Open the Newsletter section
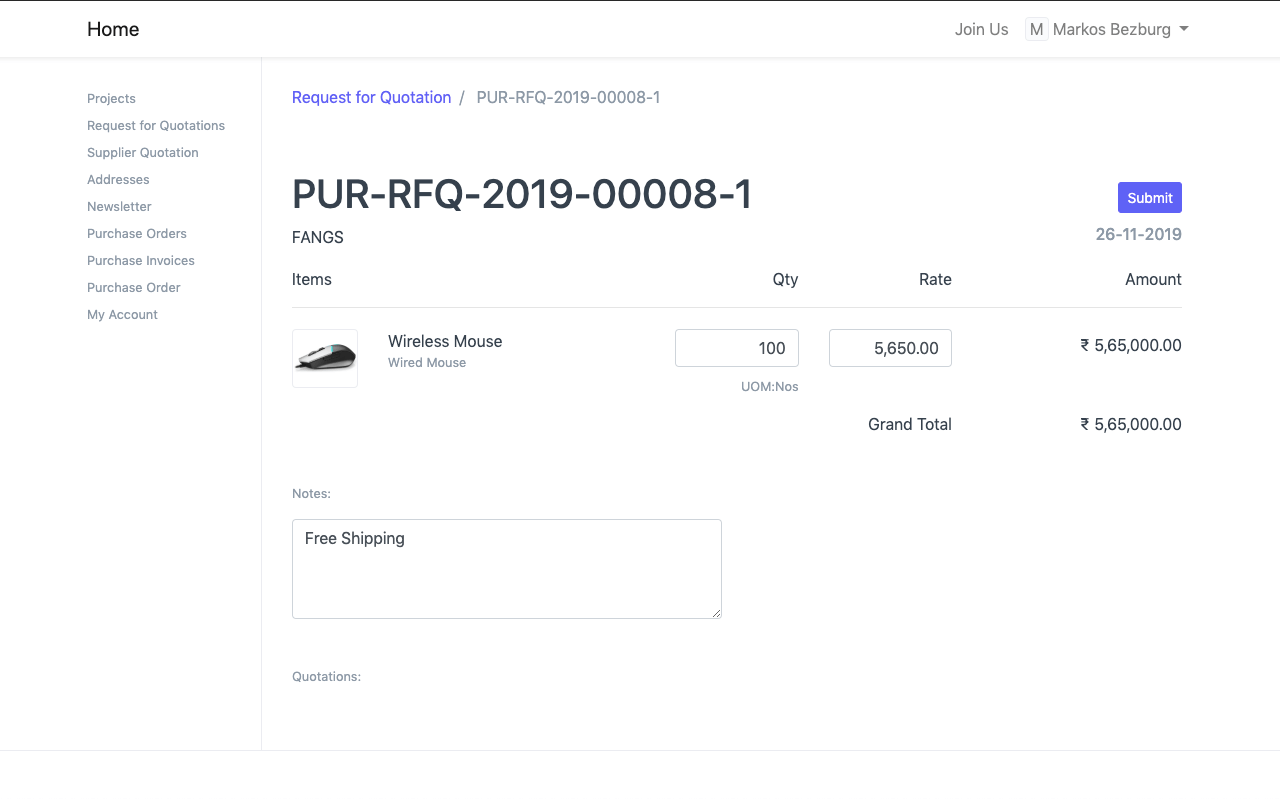This screenshot has height=799, width=1280. coord(119,206)
